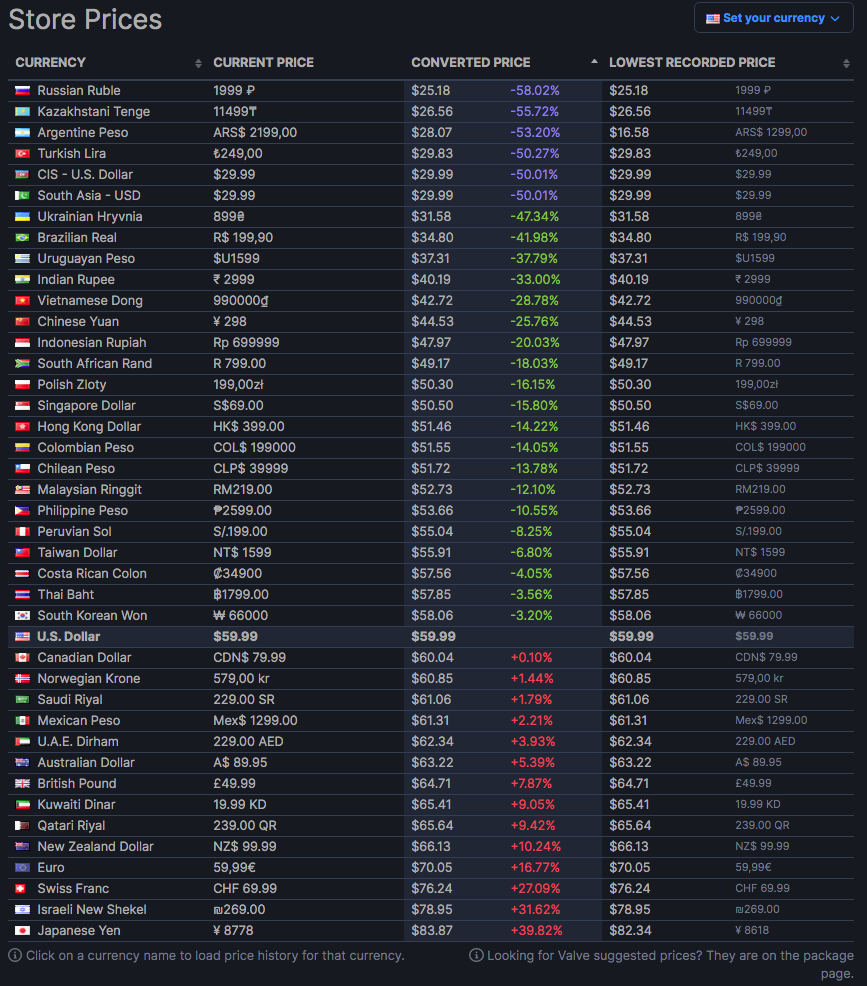This screenshot has width=867, height=986.
Task: Click the Ukrainian flag icon
Action: pyautogui.click(x=23, y=216)
